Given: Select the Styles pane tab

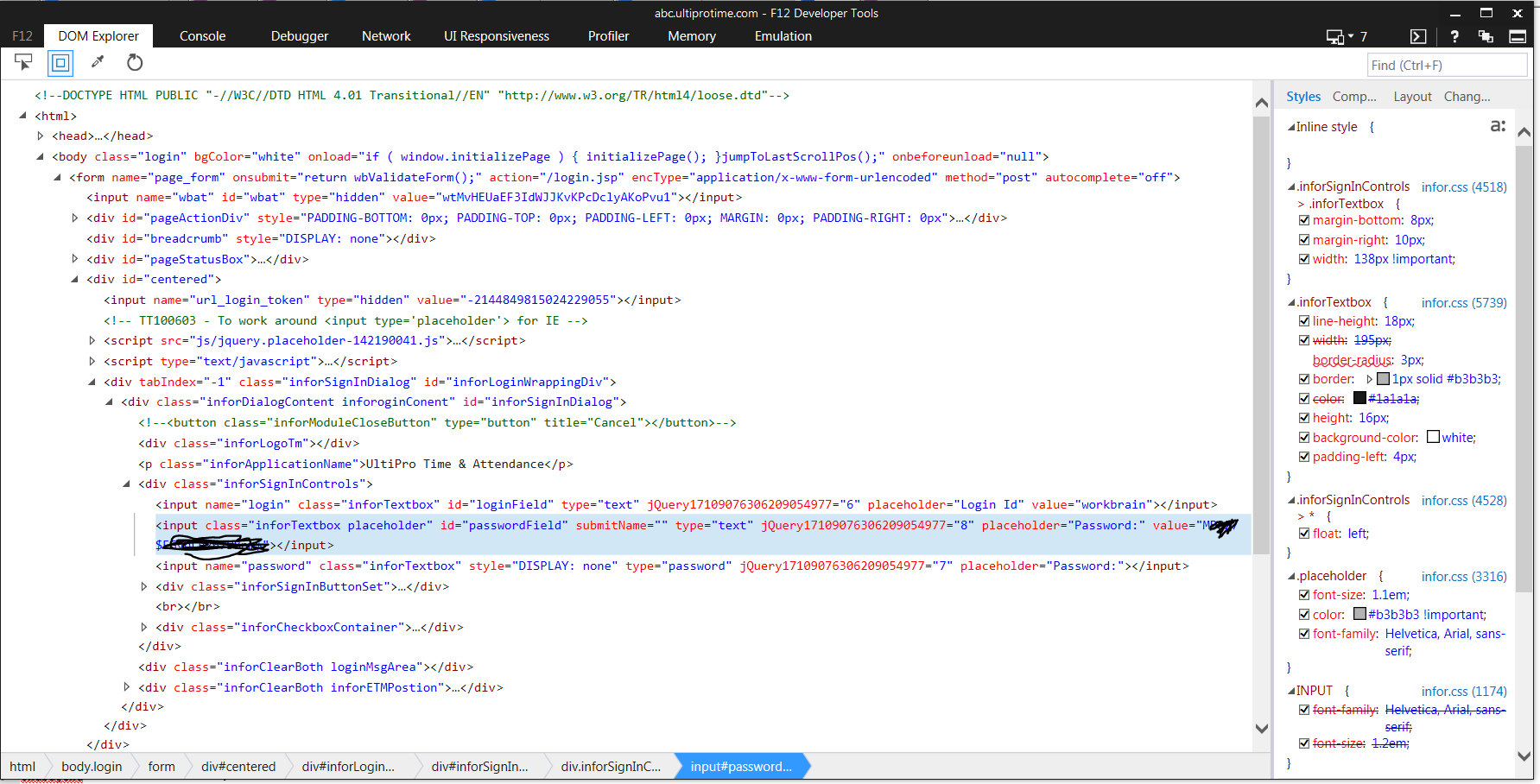Looking at the screenshot, I should point(1303,97).
